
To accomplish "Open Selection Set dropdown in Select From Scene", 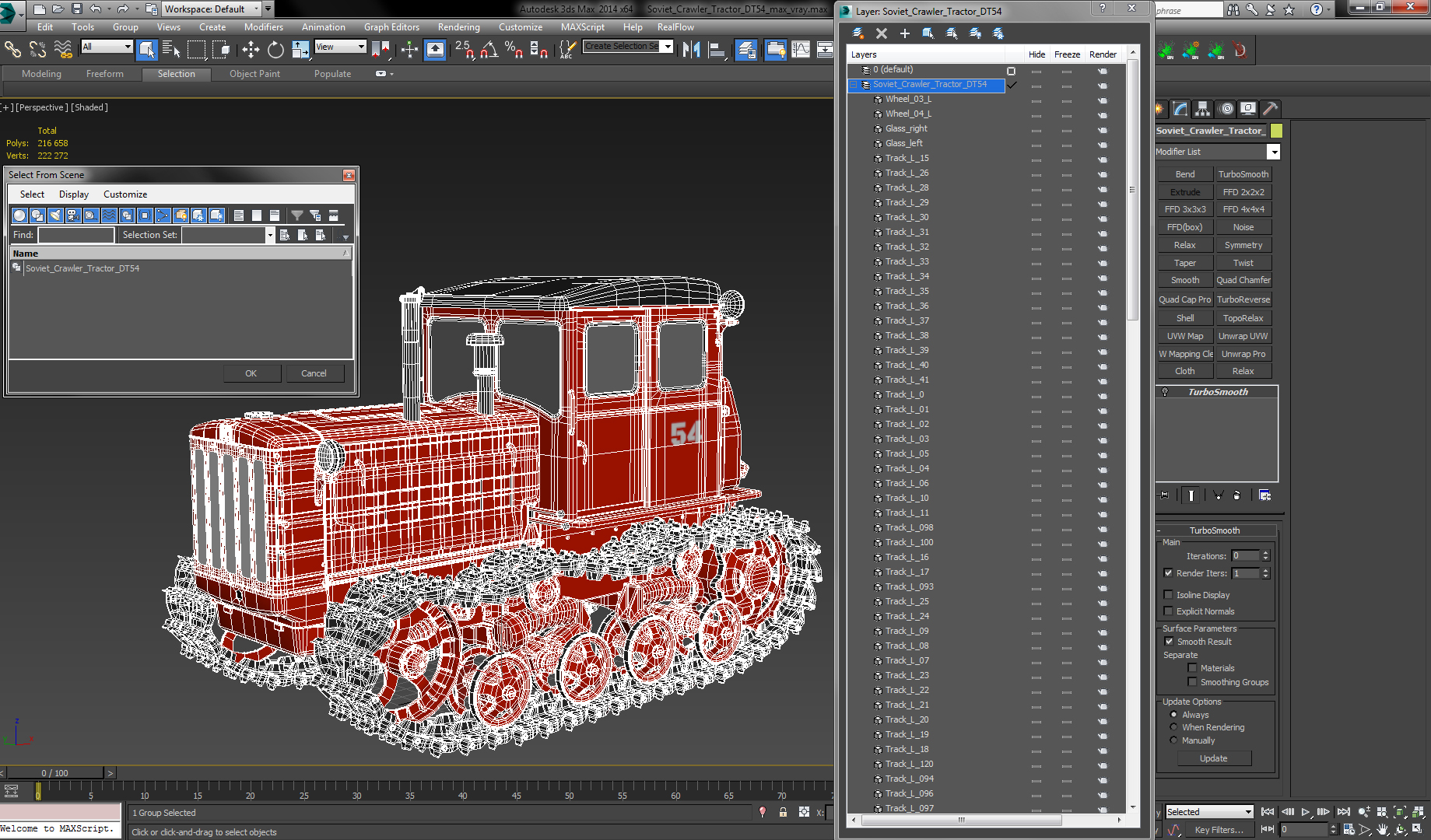I will pyautogui.click(x=270, y=235).
